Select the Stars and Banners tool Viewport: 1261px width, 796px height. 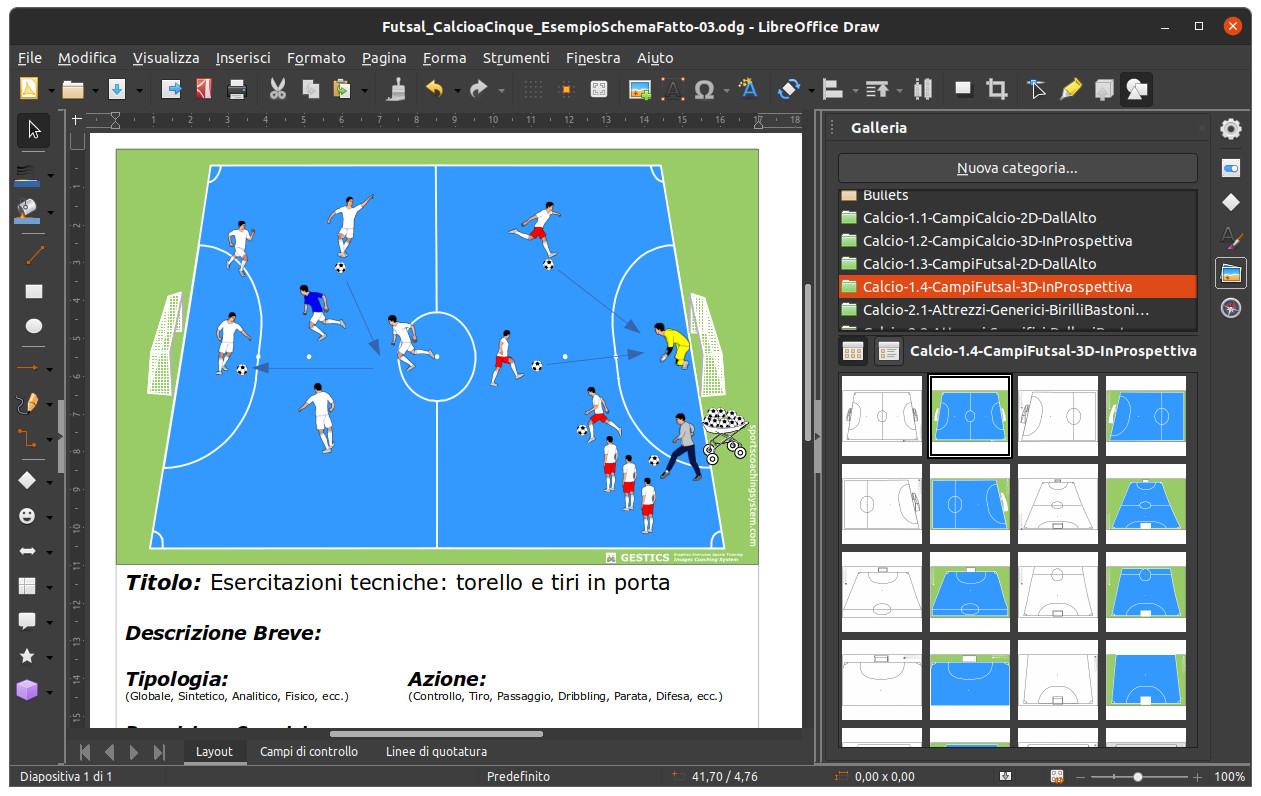point(29,656)
